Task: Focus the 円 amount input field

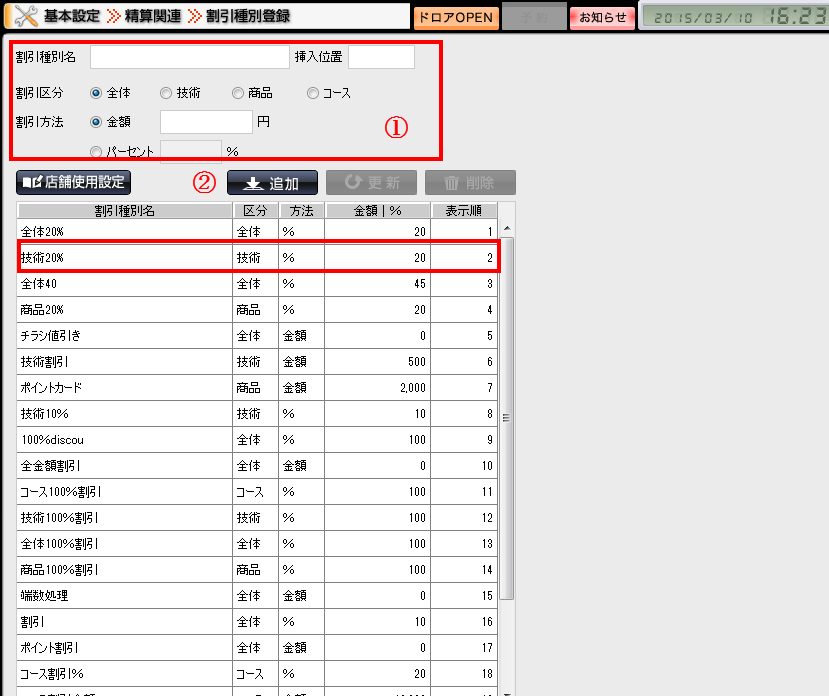Action: (x=206, y=122)
